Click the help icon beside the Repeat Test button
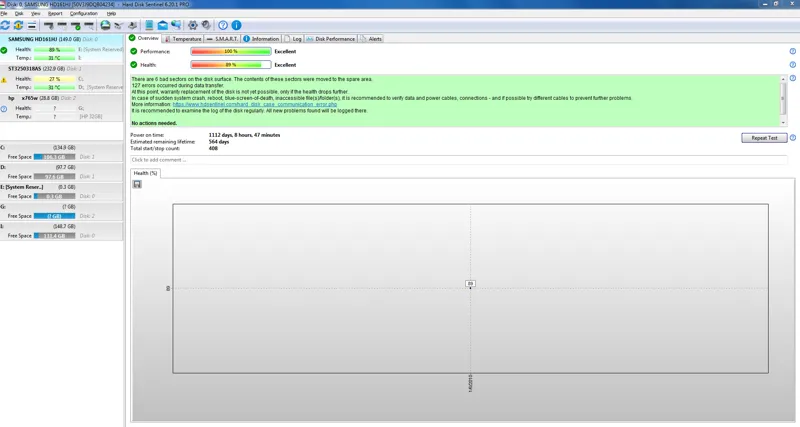Image resolution: width=800 pixels, height=427 pixels. [x=793, y=138]
